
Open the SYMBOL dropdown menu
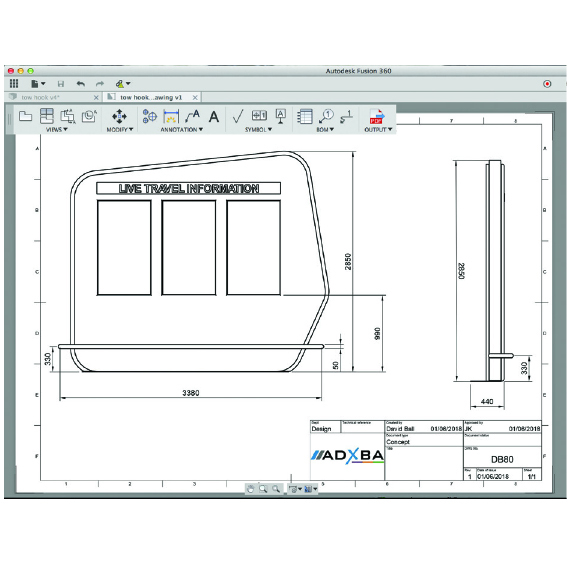pyautogui.click(x=258, y=129)
